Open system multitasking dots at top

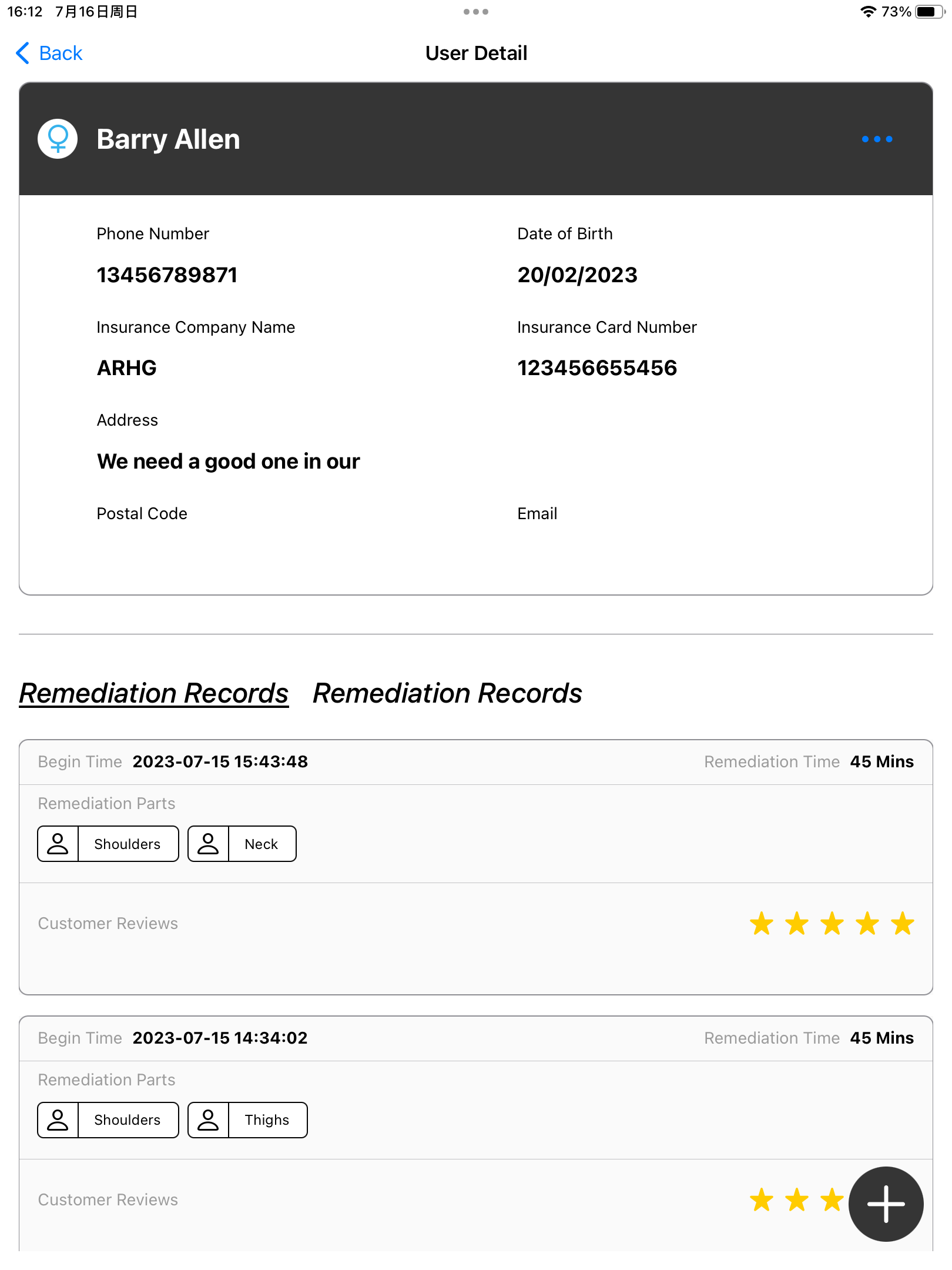475,12
